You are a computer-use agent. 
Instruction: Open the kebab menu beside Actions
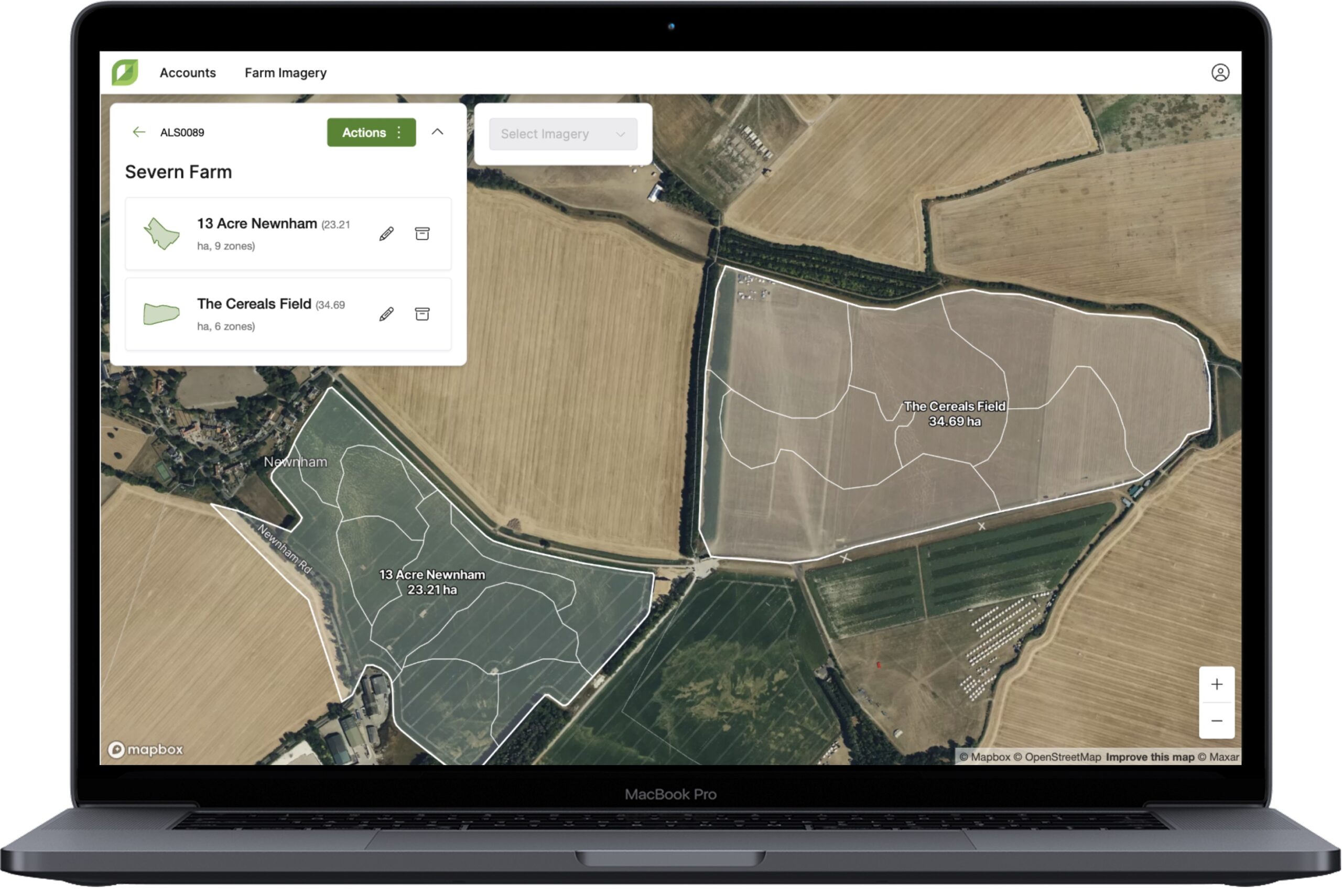(x=398, y=132)
